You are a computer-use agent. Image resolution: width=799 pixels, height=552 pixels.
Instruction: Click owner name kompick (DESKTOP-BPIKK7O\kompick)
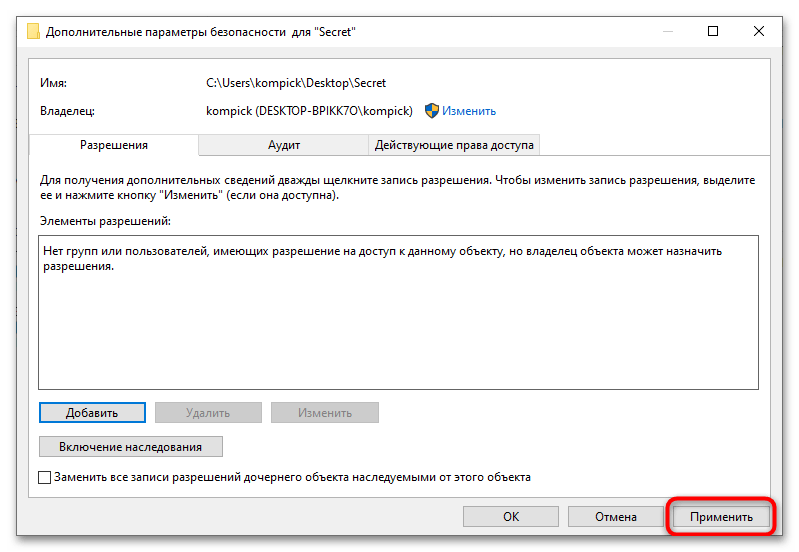(309, 111)
